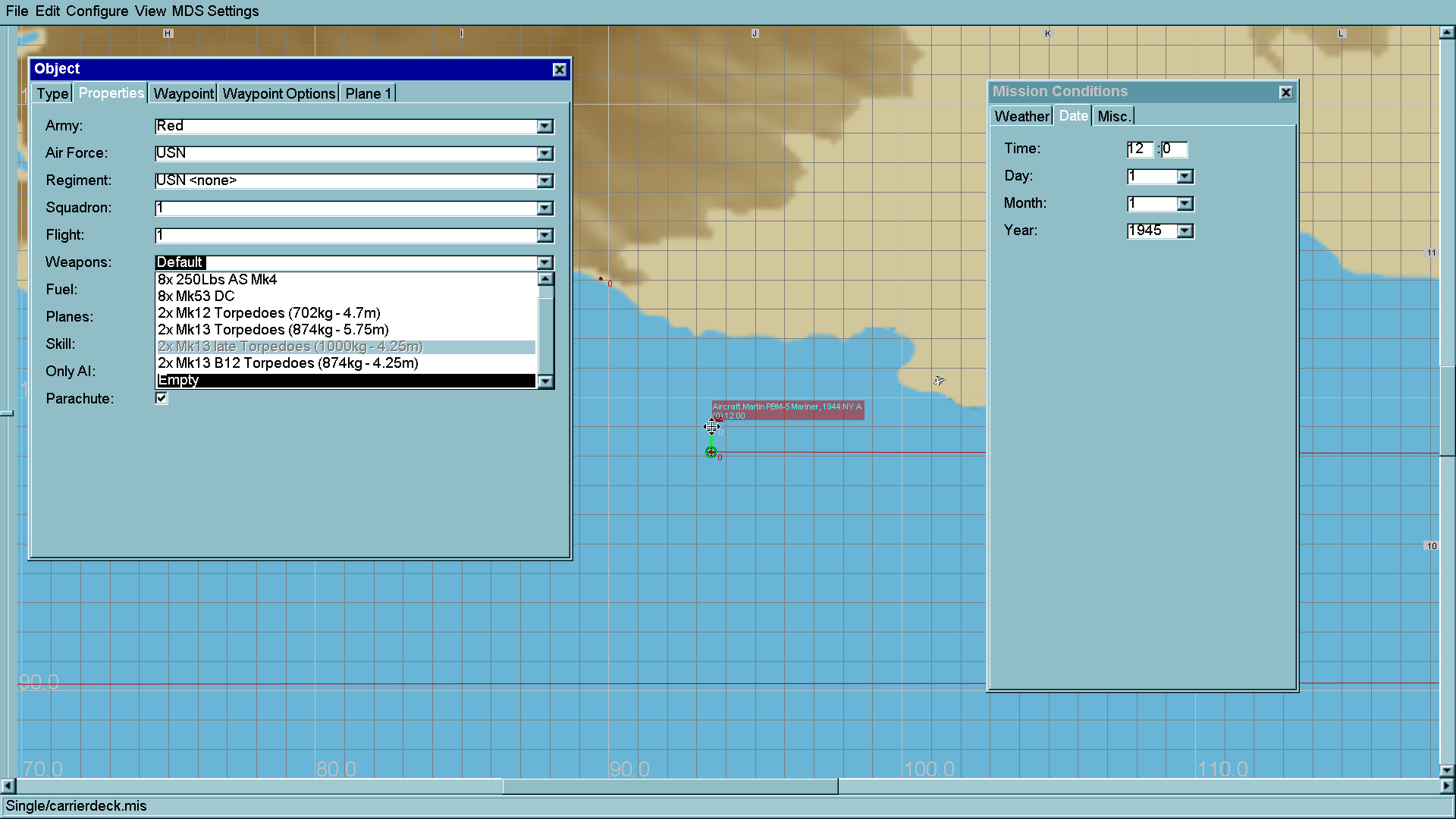Viewport: 1456px width, 819px height.
Task: Click map horizontal scrollbar left arrow
Action: 8,786
